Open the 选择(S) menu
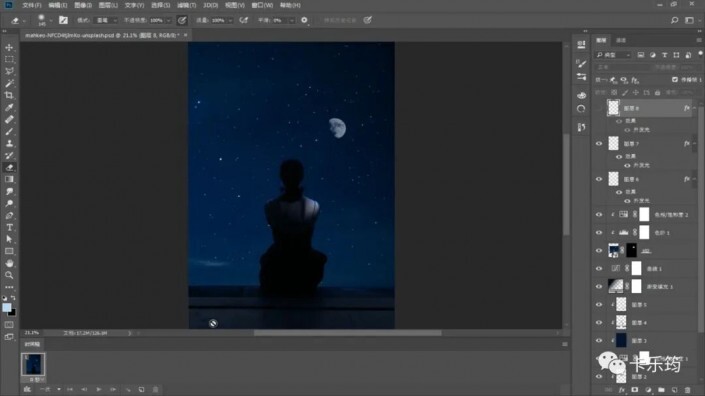The width and height of the screenshot is (705, 396). point(161,5)
